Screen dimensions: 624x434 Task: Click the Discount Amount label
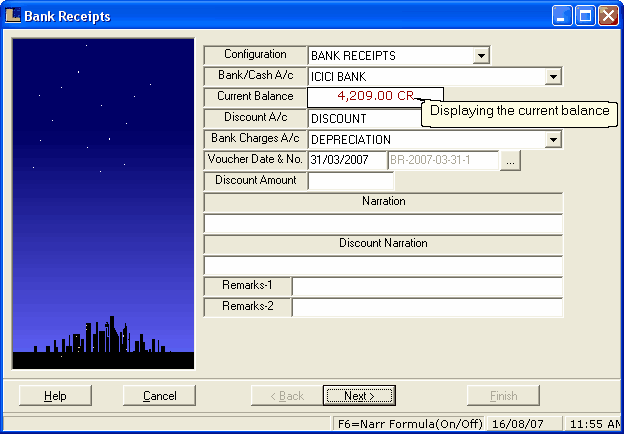[x=255, y=181]
